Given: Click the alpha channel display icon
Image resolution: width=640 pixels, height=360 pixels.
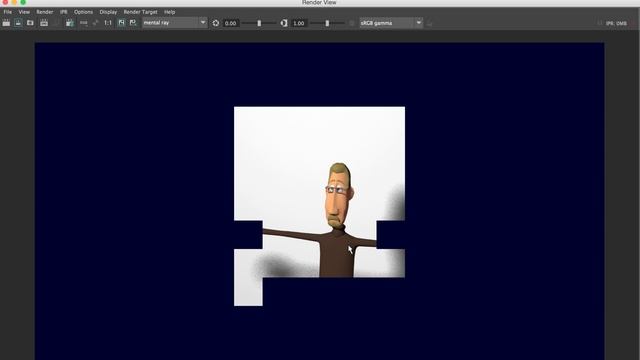Looking at the screenshot, I should [x=95, y=23].
